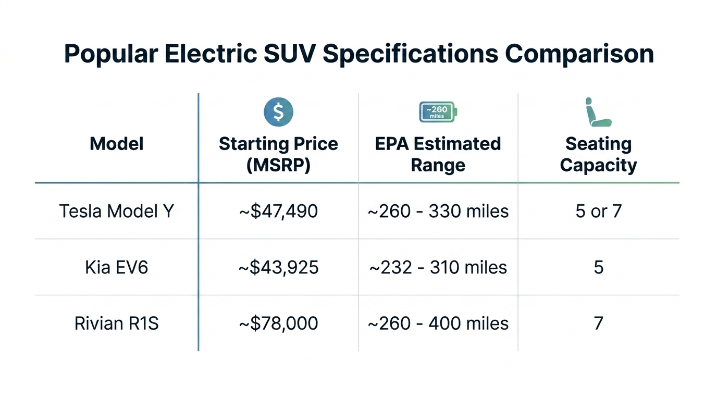Click the Popular Electric SUV Specifications title
This screenshot has width=717, height=400.
[x=358, y=54]
